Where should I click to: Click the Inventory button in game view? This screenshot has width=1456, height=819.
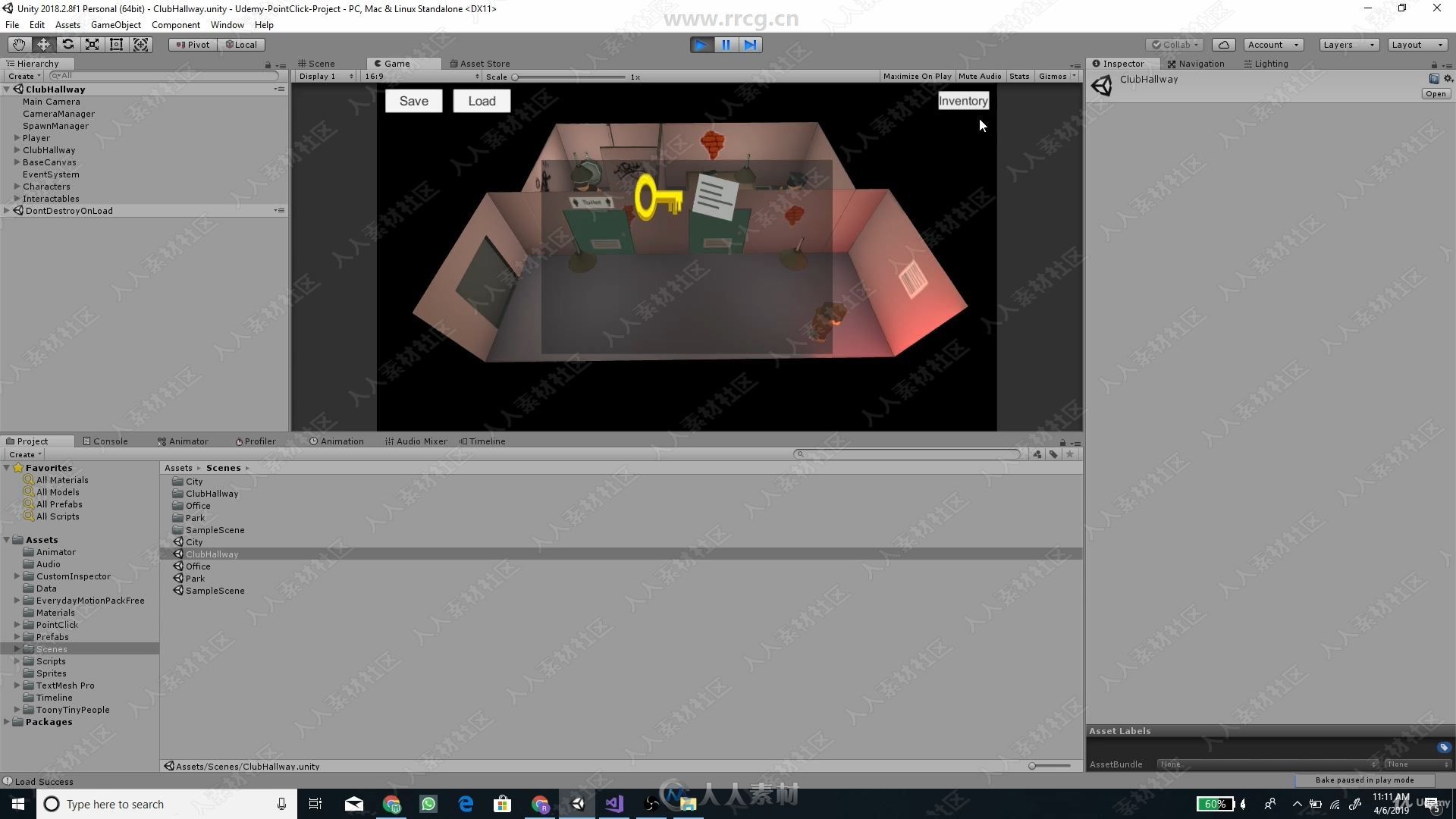click(x=962, y=100)
